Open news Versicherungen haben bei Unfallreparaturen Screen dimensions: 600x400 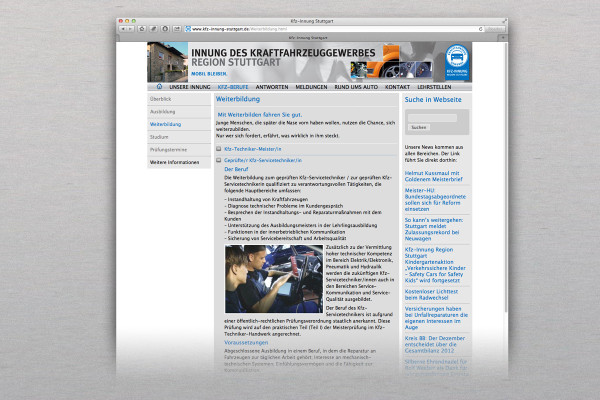tap(436, 318)
